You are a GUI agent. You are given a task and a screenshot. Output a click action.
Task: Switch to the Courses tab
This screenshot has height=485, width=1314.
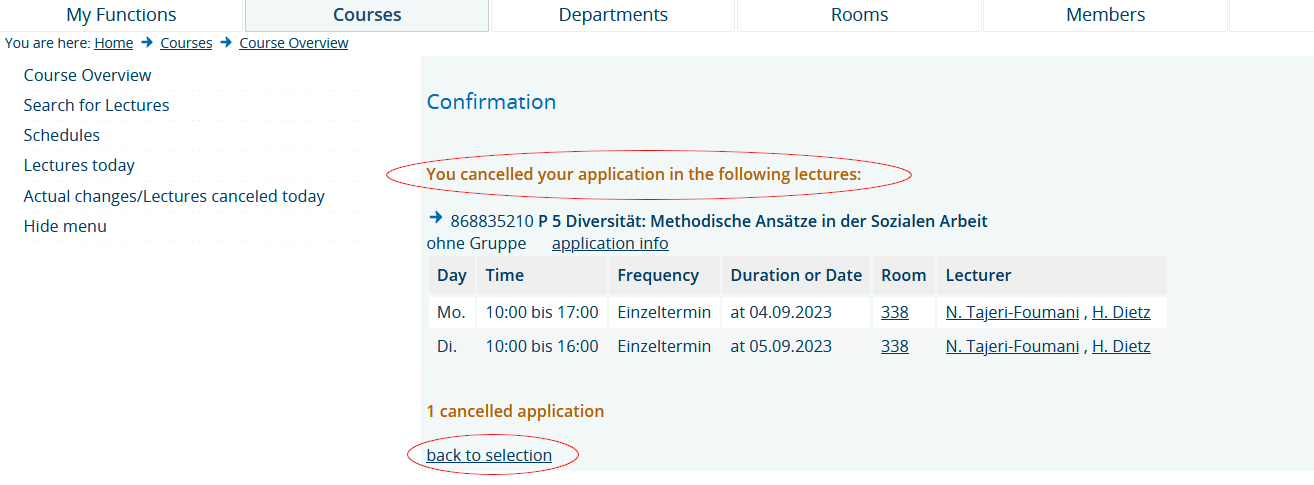[367, 15]
